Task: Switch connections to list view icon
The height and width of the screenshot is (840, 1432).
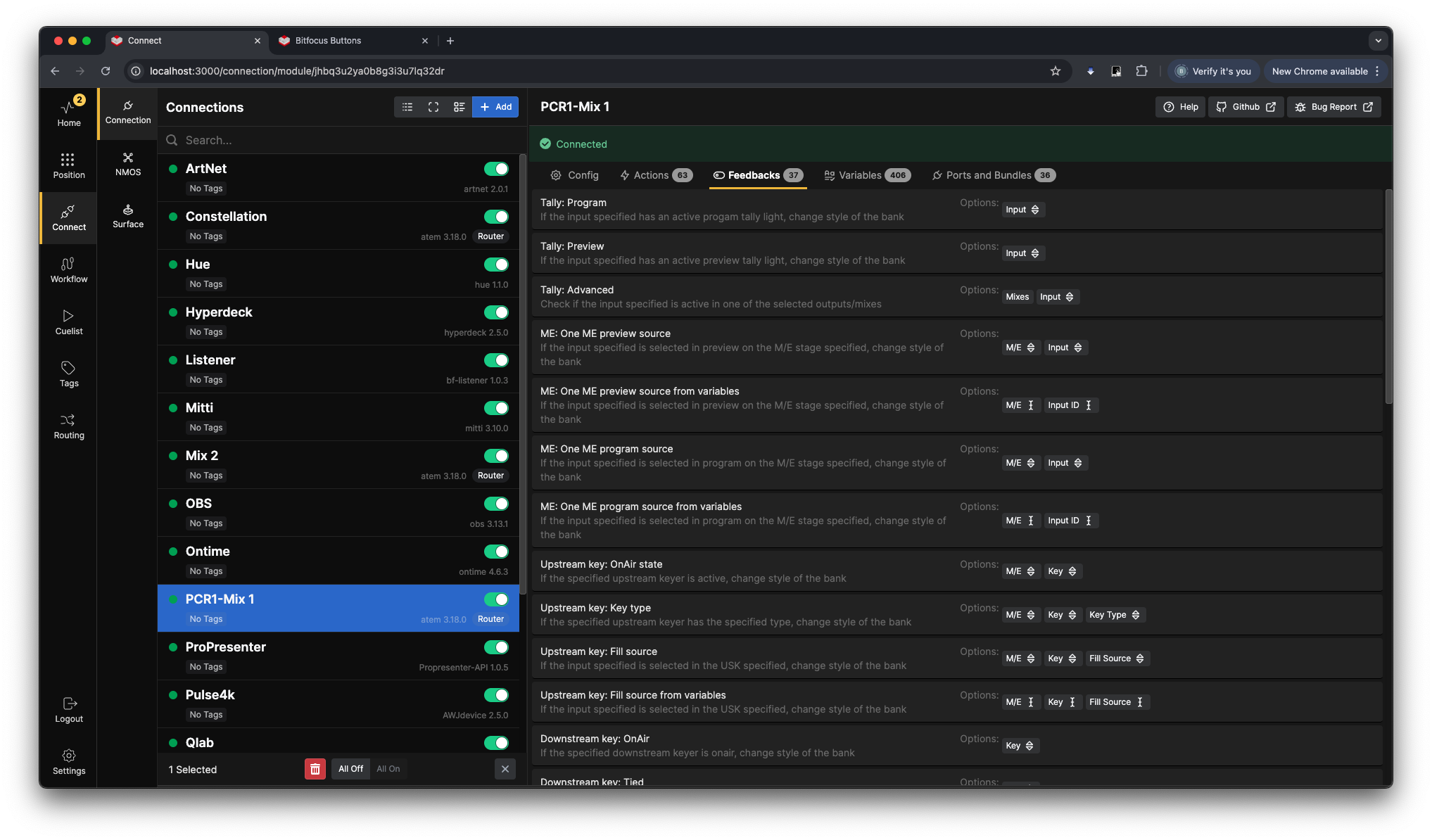Action: click(x=407, y=107)
